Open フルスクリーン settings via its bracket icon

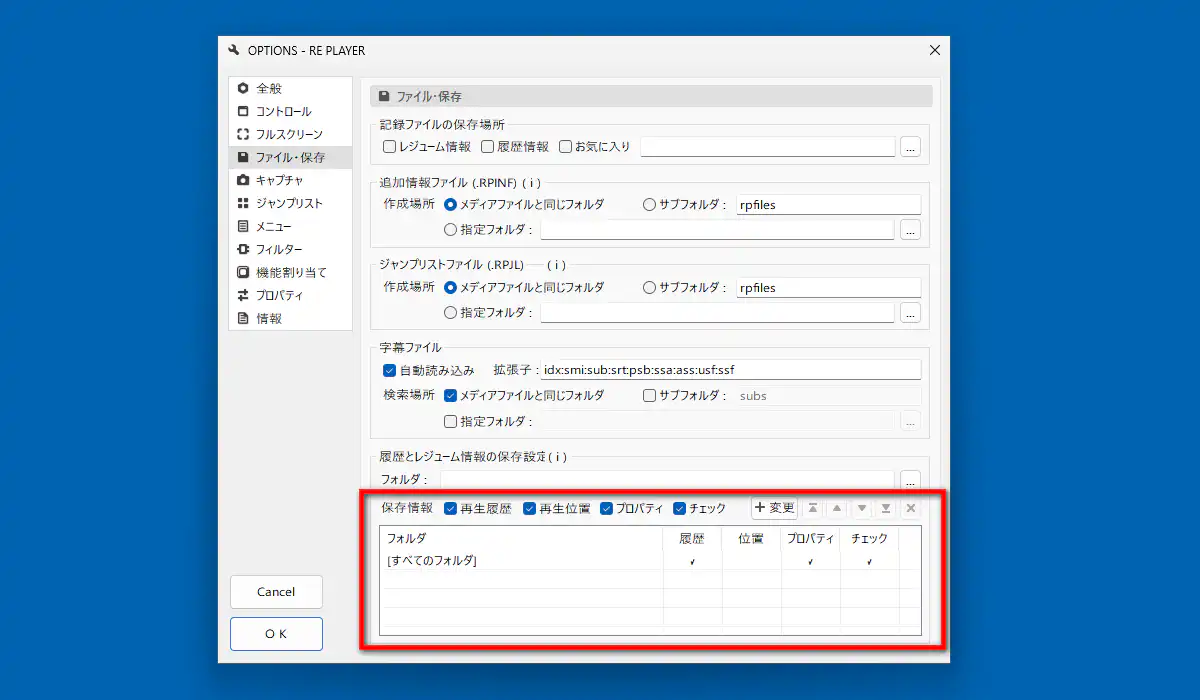(x=243, y=134)
